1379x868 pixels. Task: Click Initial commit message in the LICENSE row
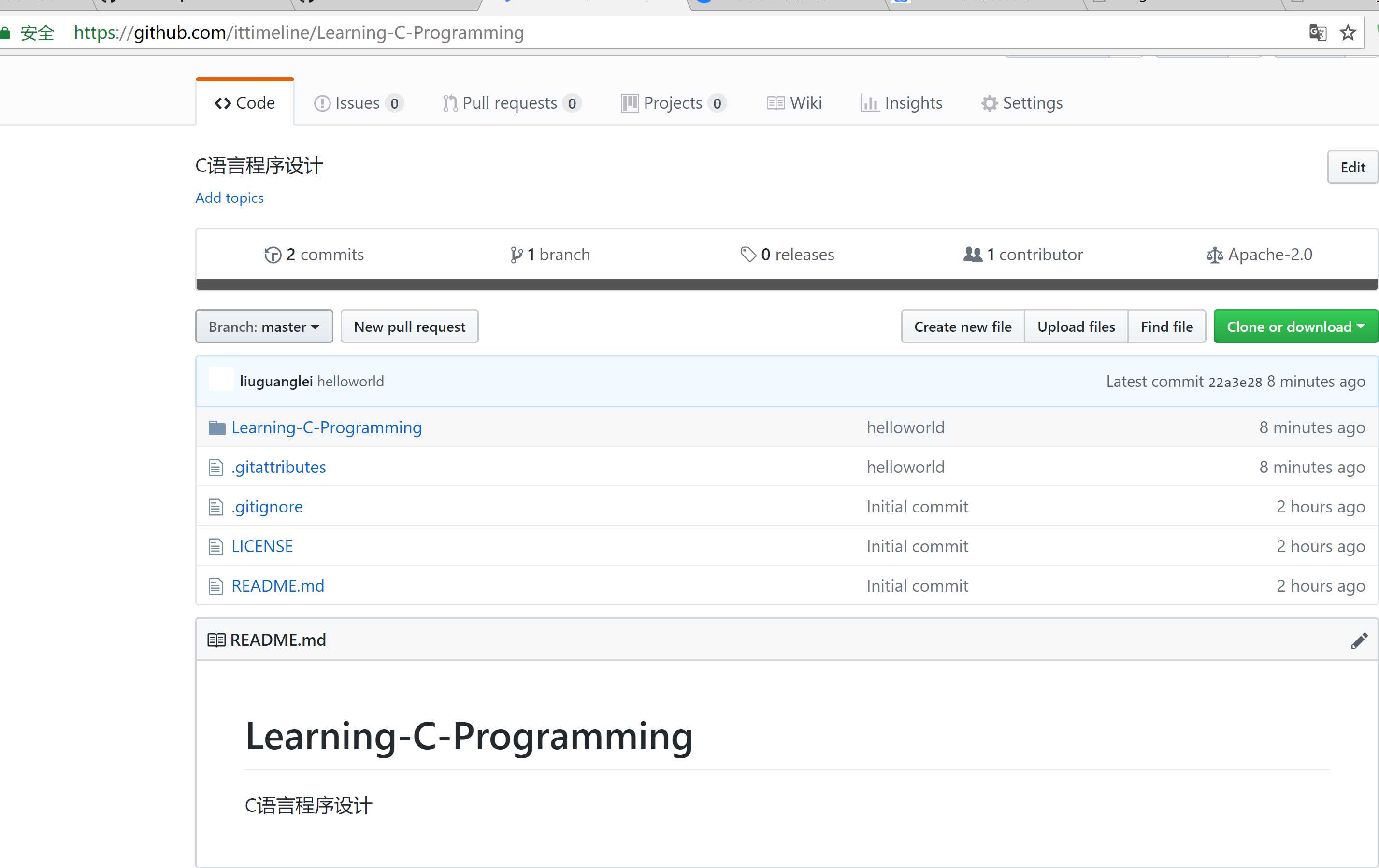(918, 546)
